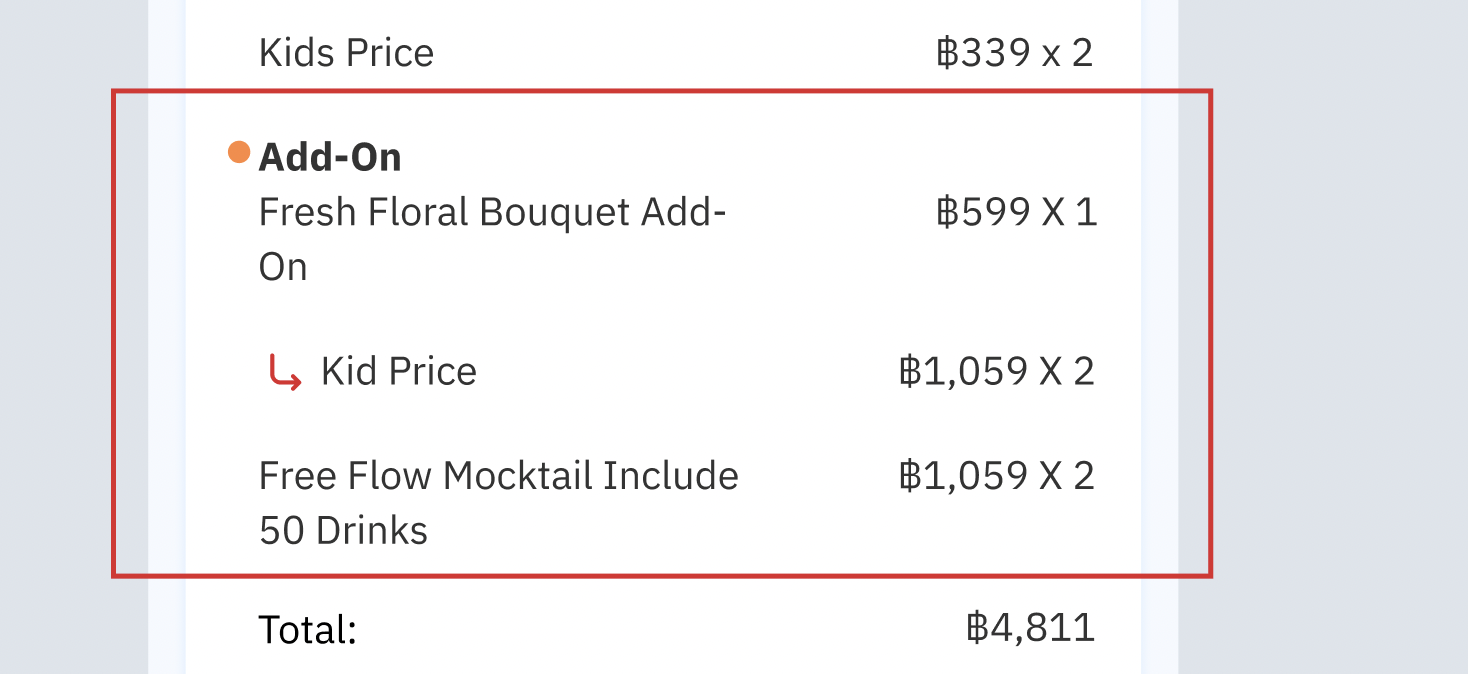Click the red sub-item arrow icon

(x=285, y=374)
